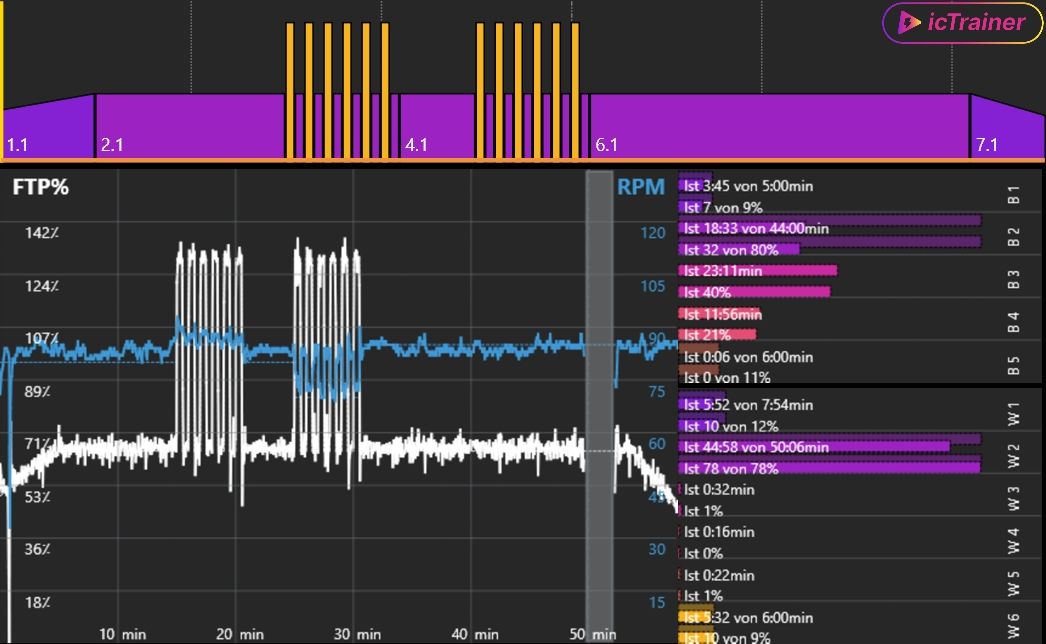
Task: Select workout segment 4.1 between interval blocks
Action: point(437,128)
